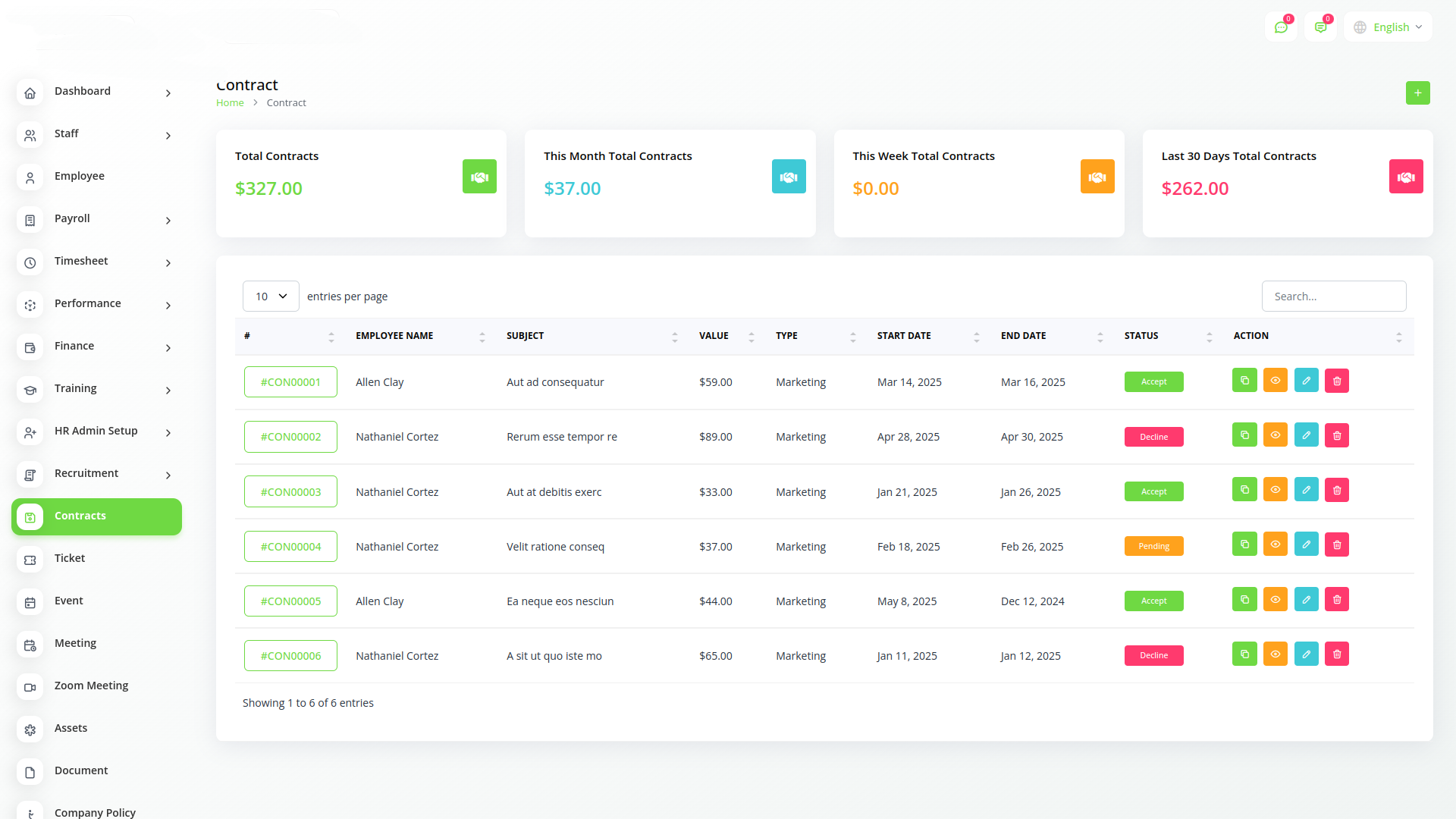Image resolution: width=1456 pixels, height=819 pixels.
Task: Open the #CON00004 contract ID button
Action: 290,547
